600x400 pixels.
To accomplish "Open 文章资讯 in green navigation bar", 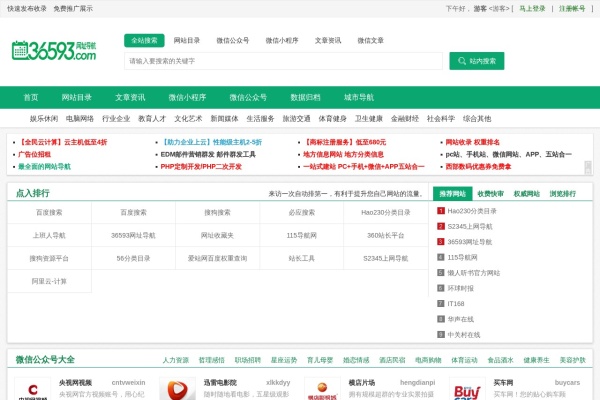I will (x=130, y=97).
